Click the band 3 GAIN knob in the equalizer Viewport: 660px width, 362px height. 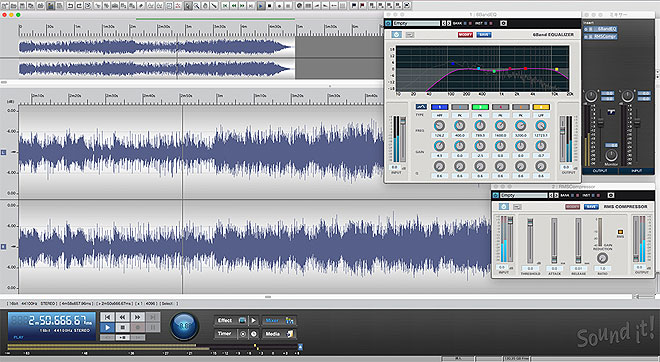click(x=480, y=146)
